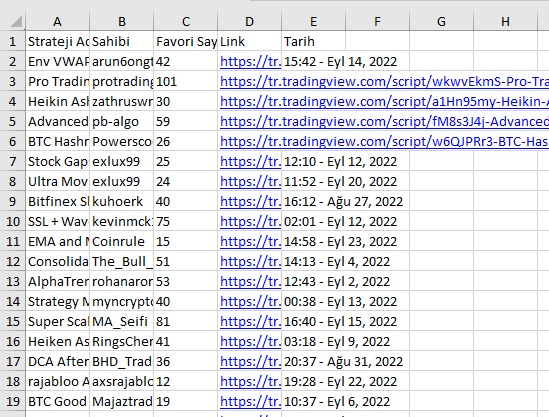Select strategy cell 'Ultra Mov'
The width and height of the screenshot is (549, 417).
pos(57,181)
